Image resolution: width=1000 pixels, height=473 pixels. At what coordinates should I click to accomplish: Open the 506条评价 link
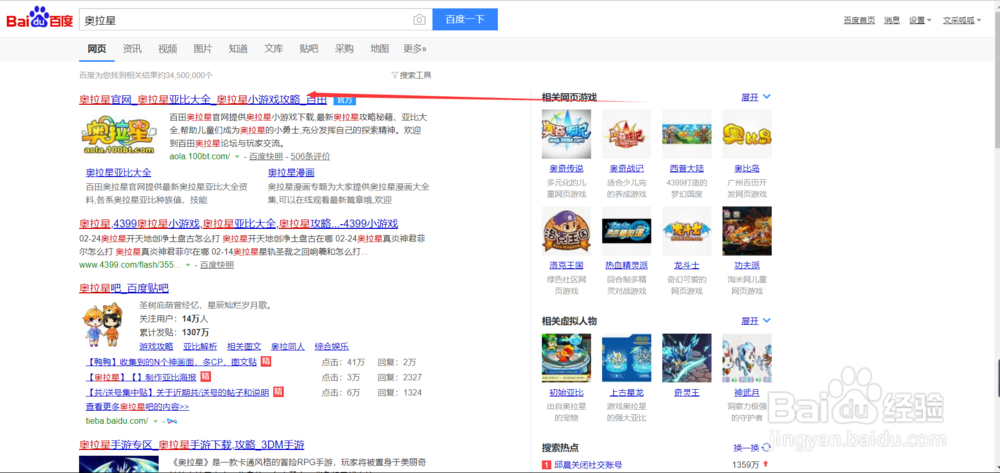coord(311,156)
